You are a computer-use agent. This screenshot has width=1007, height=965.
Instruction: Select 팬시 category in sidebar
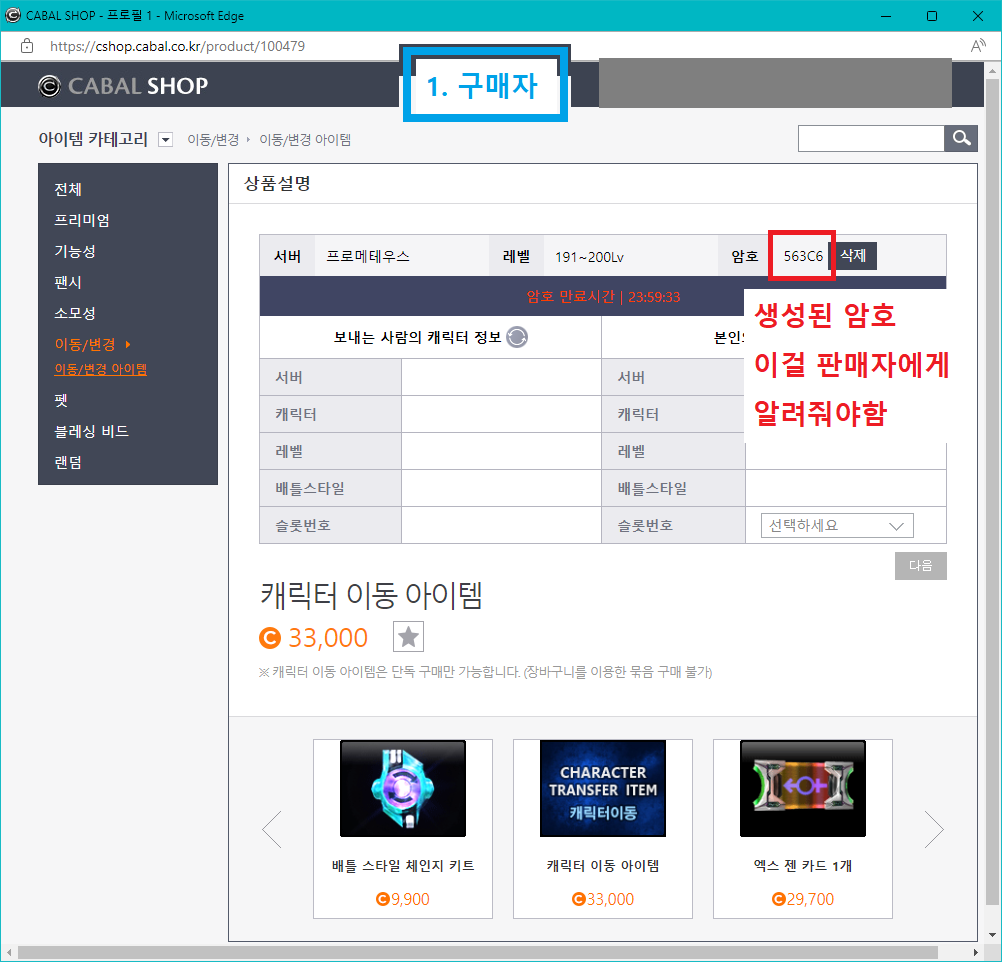click(x=68, y=283)
